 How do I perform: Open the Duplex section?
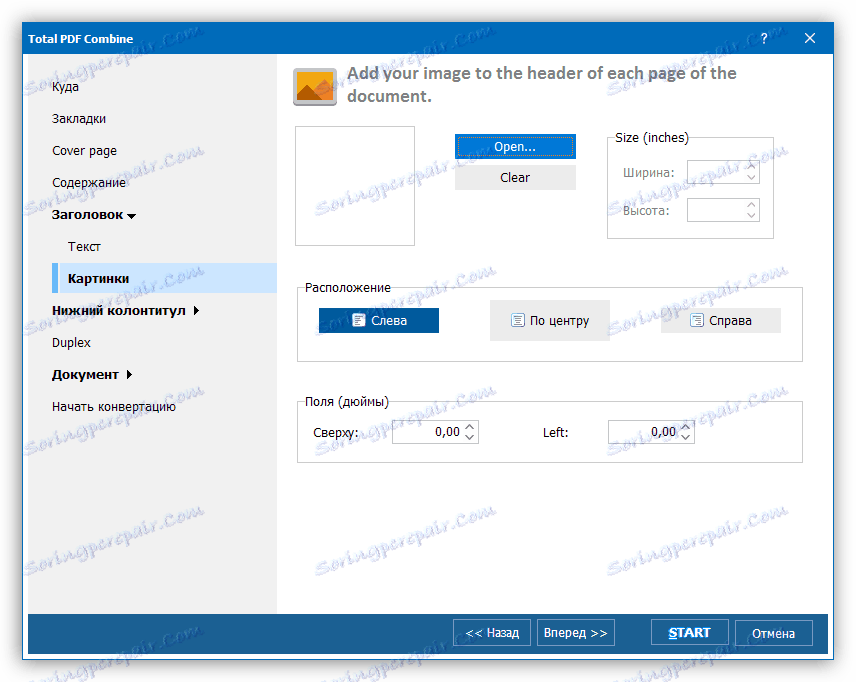coord(71,342)
